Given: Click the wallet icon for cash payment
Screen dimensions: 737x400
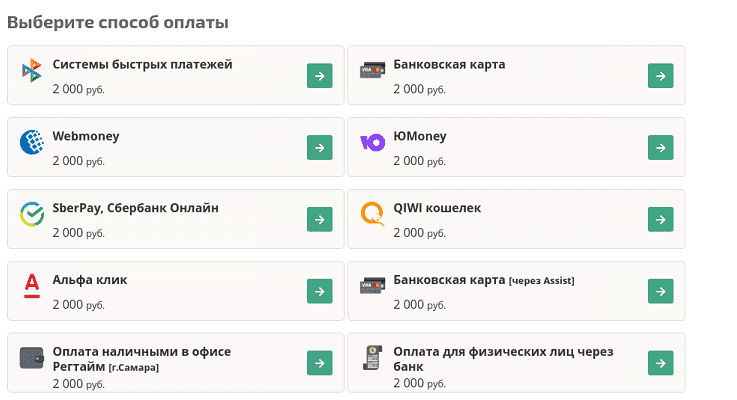Looking at the screenshot, I should 31,358.
